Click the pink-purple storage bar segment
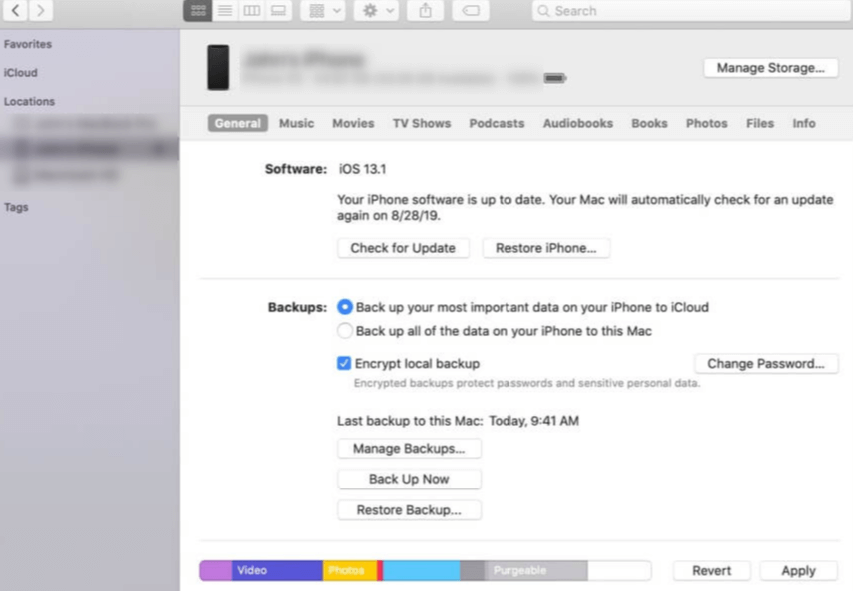The width and height of the screenshot is (853, 591). click(216, 570)
